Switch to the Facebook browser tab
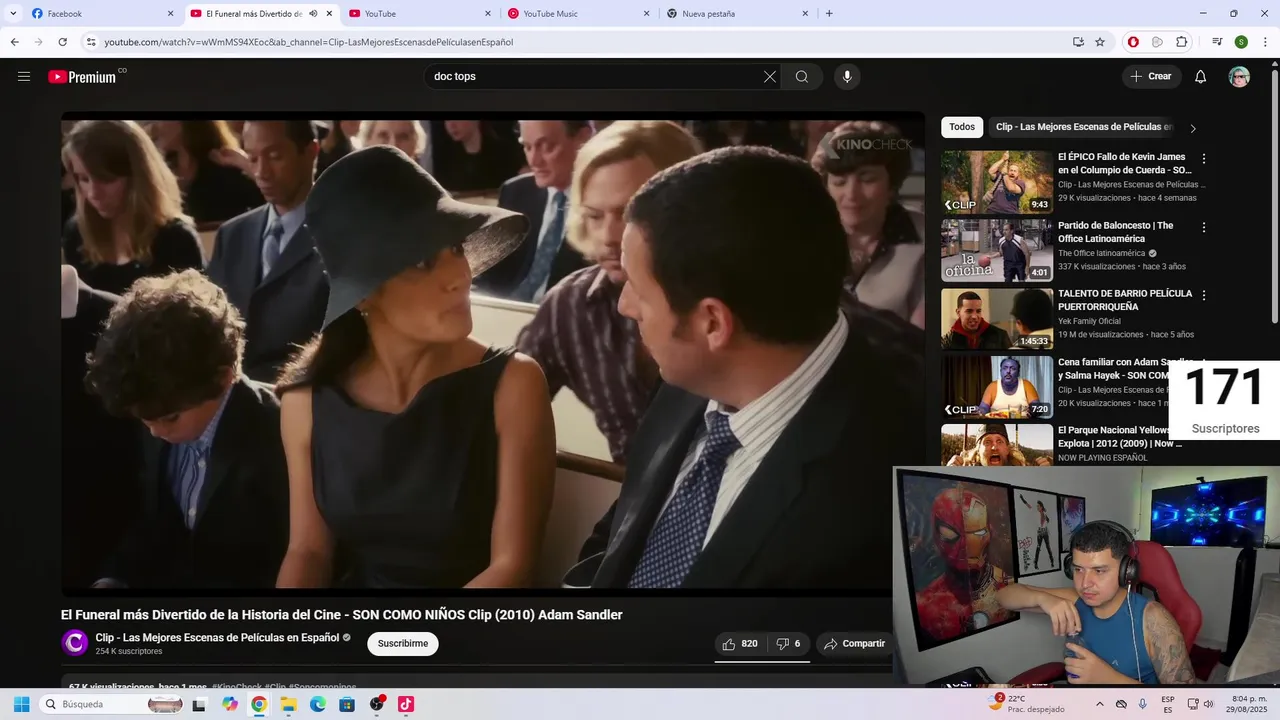Image resolution: width=1280 pixels, height=720 pixels. tap(102, 14)
